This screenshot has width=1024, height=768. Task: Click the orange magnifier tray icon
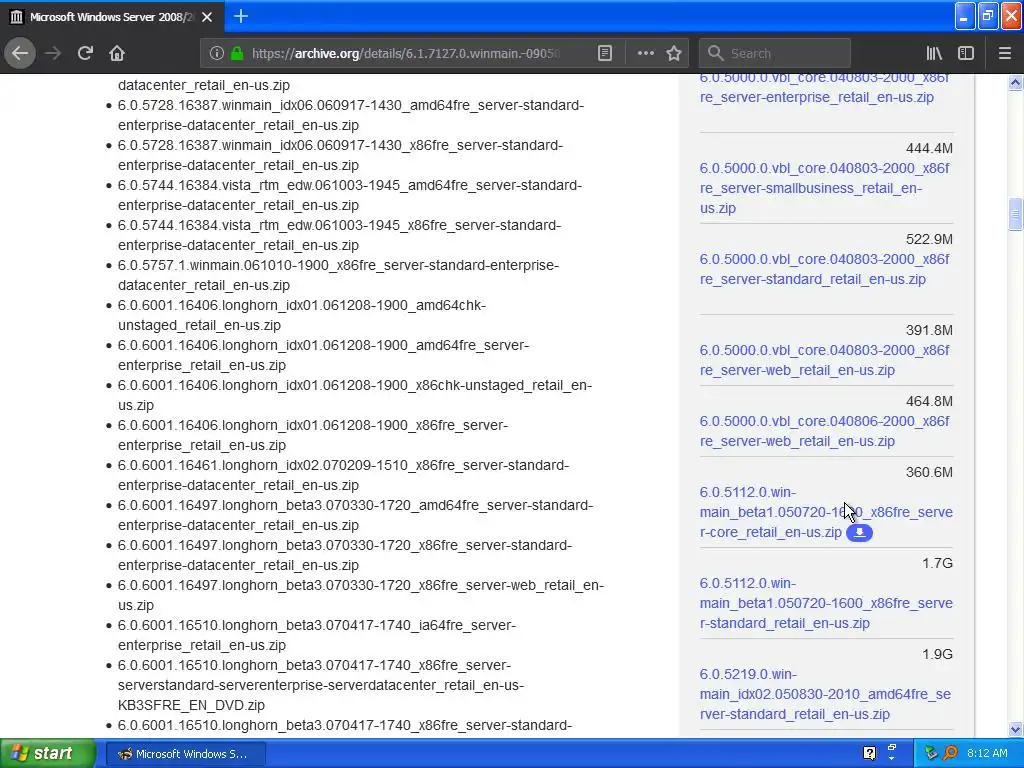point(951,754)
